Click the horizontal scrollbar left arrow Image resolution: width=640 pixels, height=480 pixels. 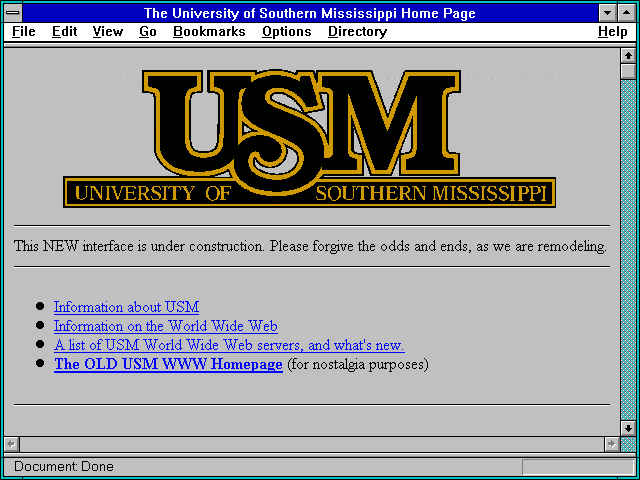(x=11, y=444)
